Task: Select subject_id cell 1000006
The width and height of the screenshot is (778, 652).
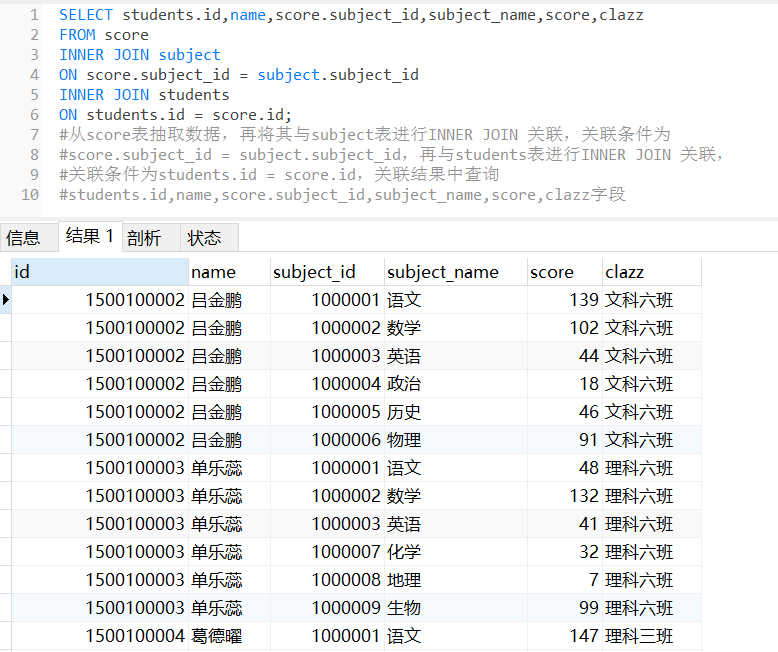Action: coord(327,440)
